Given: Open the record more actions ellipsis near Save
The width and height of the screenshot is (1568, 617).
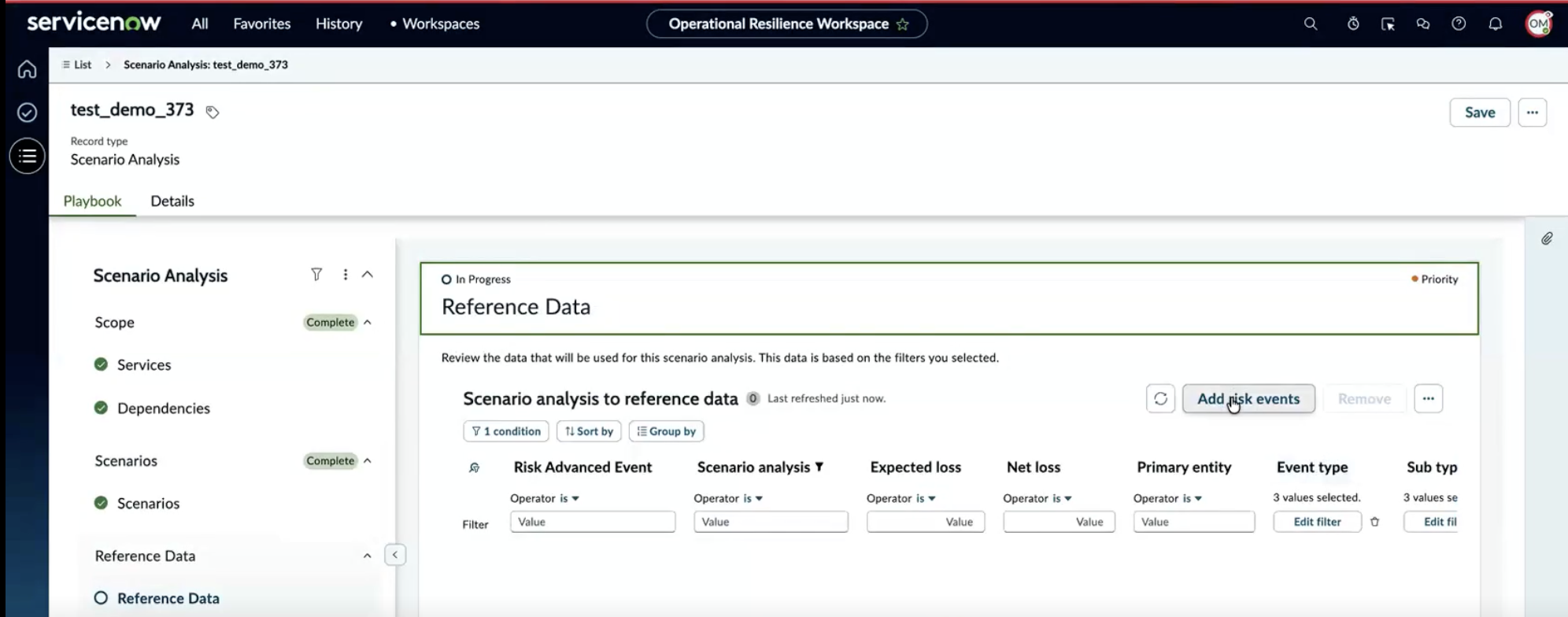Looking at the screenshot, I should (x=1532, y=113).
